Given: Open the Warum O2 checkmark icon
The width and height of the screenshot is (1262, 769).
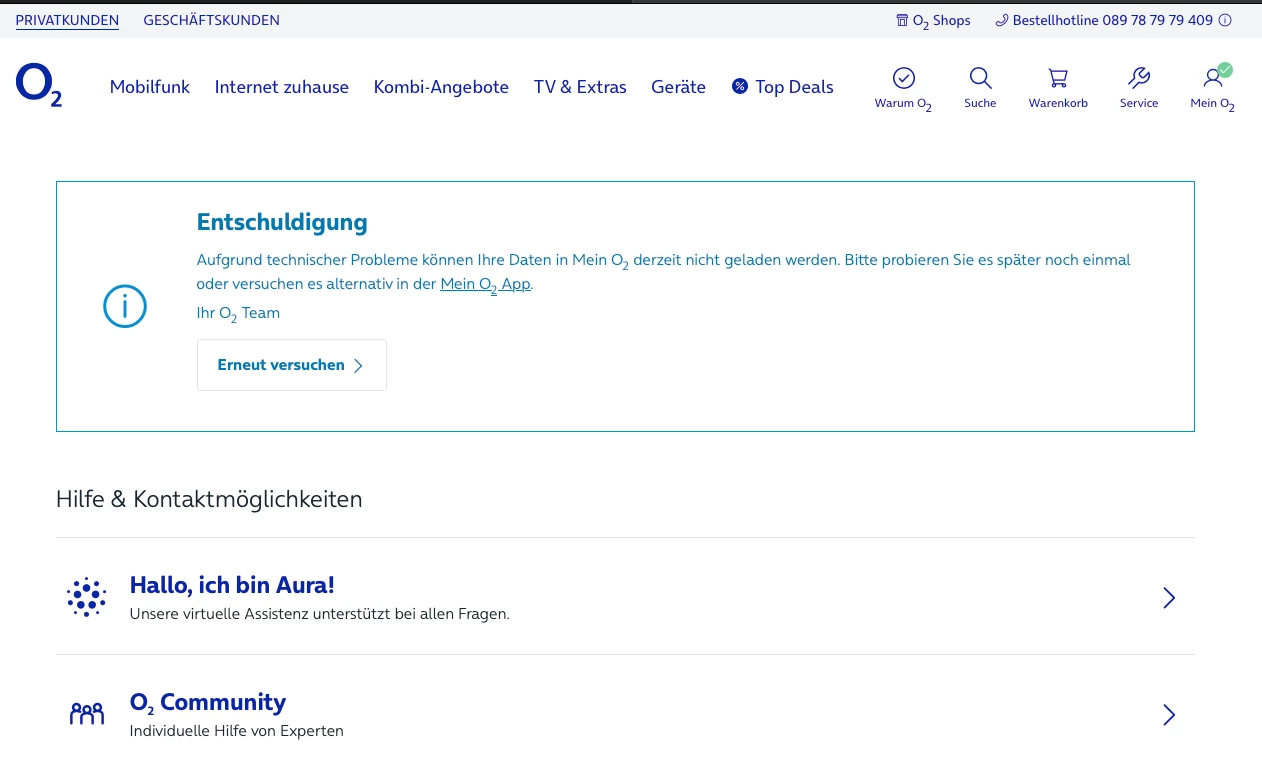Looking at the screenshot, I should pyautogui.click(x=904, y=78).
